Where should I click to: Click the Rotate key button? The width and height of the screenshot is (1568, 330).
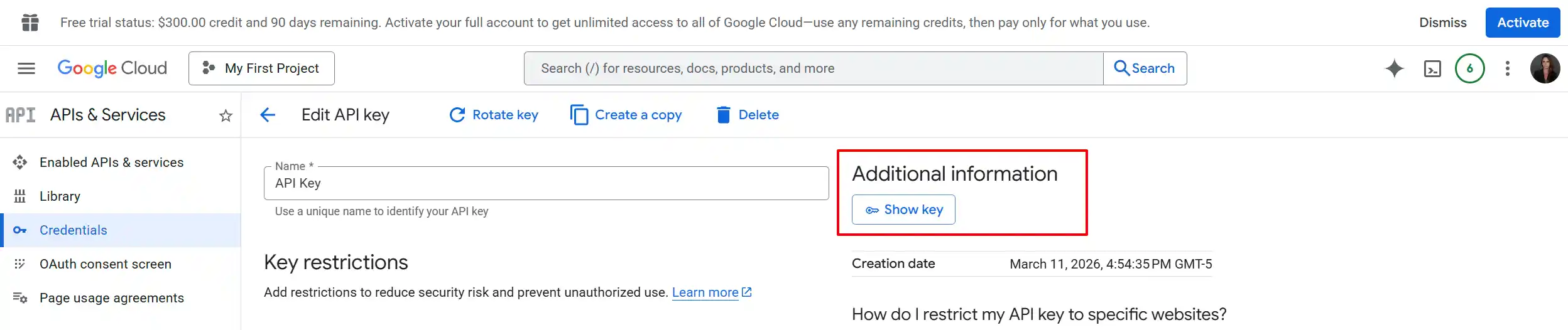[494, 115]
